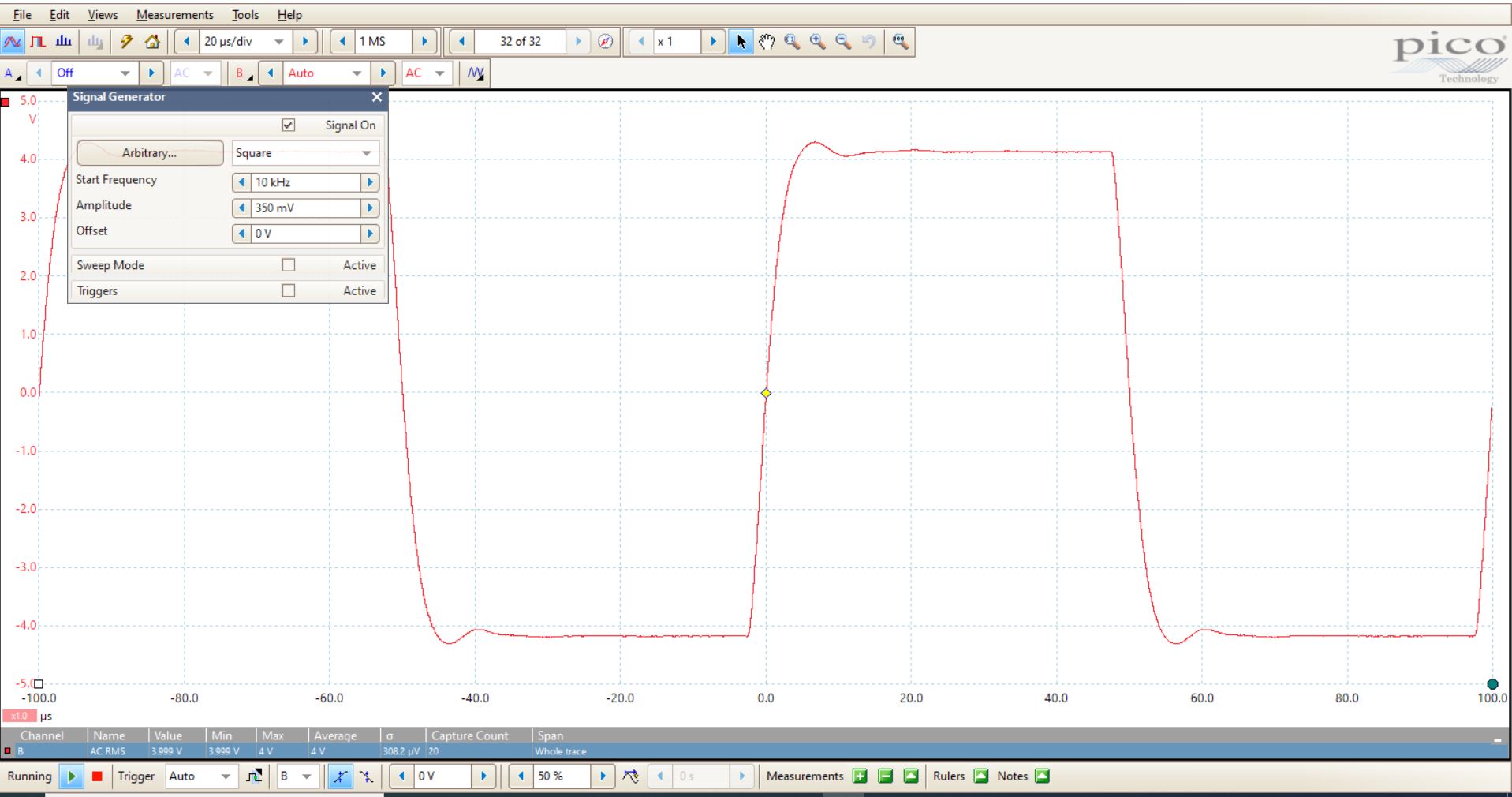Screen dimensions: 1512x797
Task: Switch to scope mode icon
Action: tap(13, 42)
